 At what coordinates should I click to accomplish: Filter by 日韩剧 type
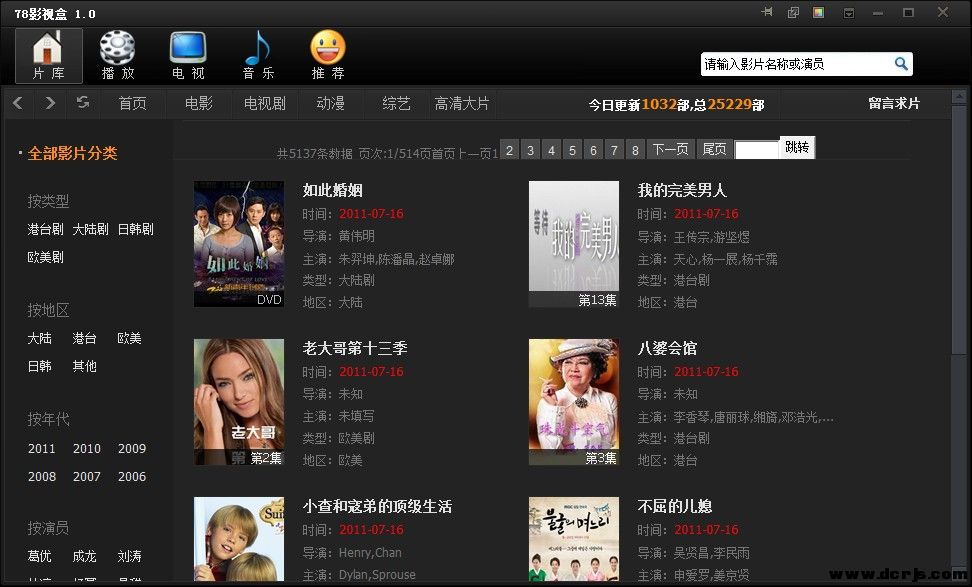click(x=136, y=229)
